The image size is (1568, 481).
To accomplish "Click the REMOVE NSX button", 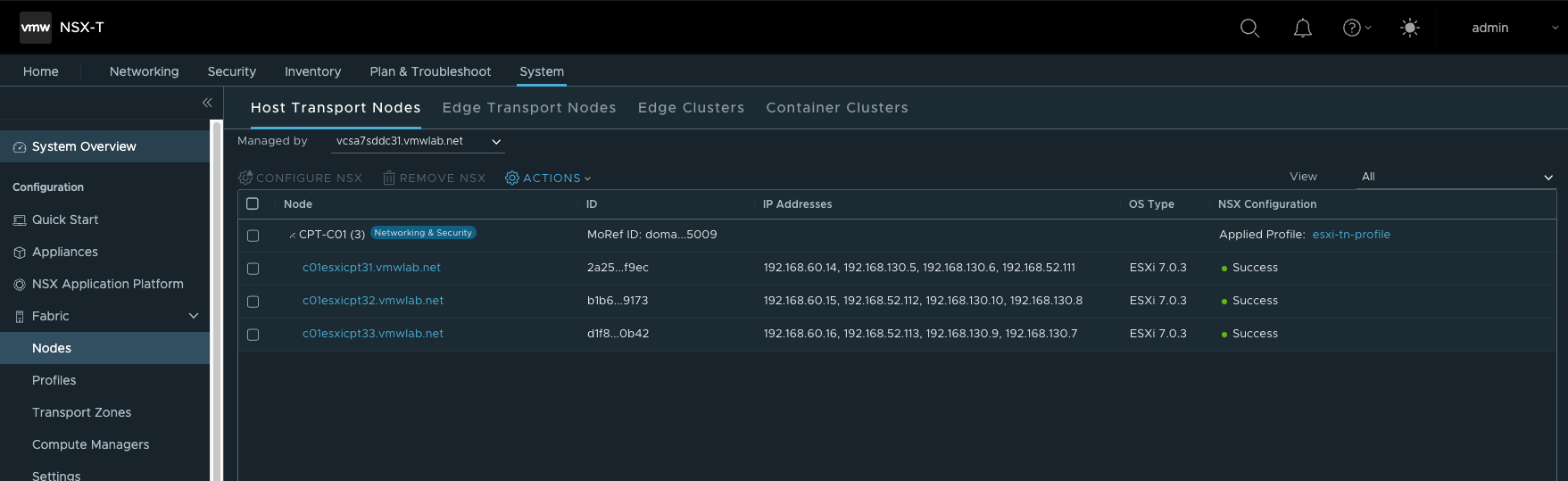I will point(435,178).
